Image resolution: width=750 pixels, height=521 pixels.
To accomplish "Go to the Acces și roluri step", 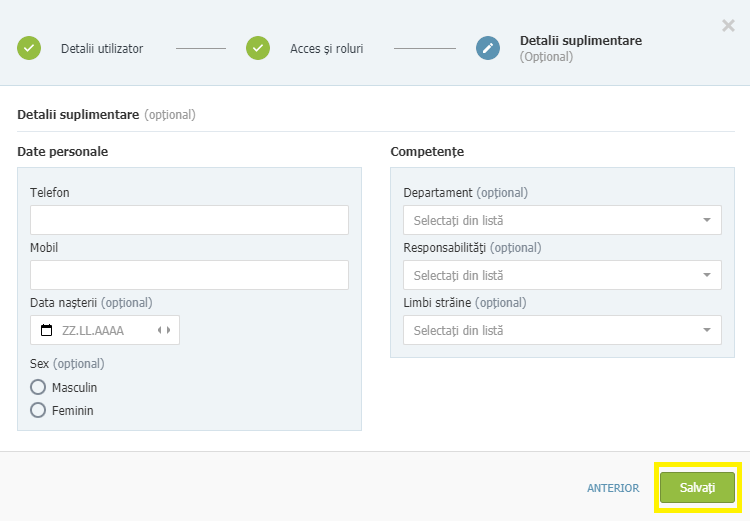I will (x=327, y=49).
